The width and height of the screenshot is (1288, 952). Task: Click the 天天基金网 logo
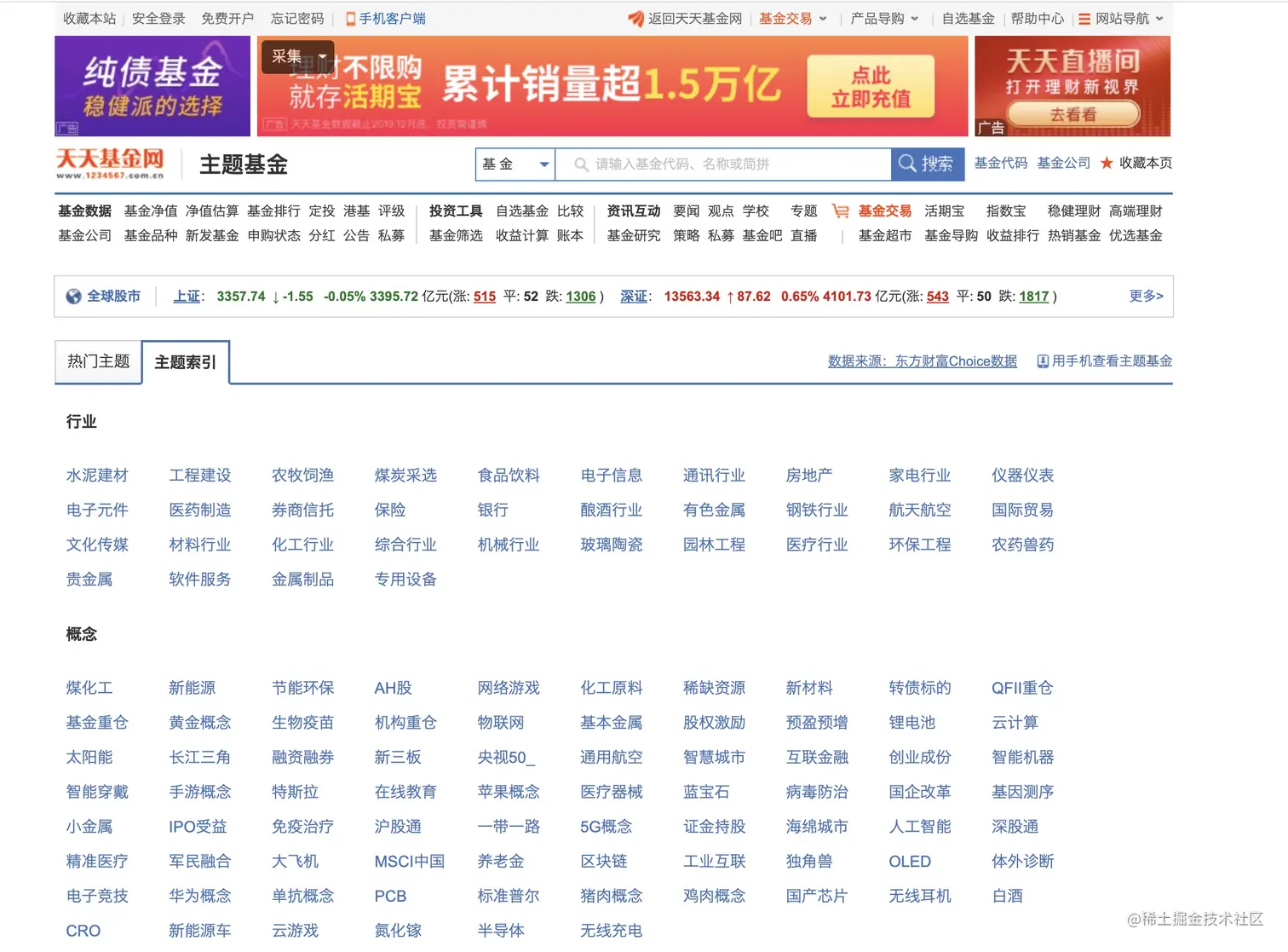click(x=112, y=161)
